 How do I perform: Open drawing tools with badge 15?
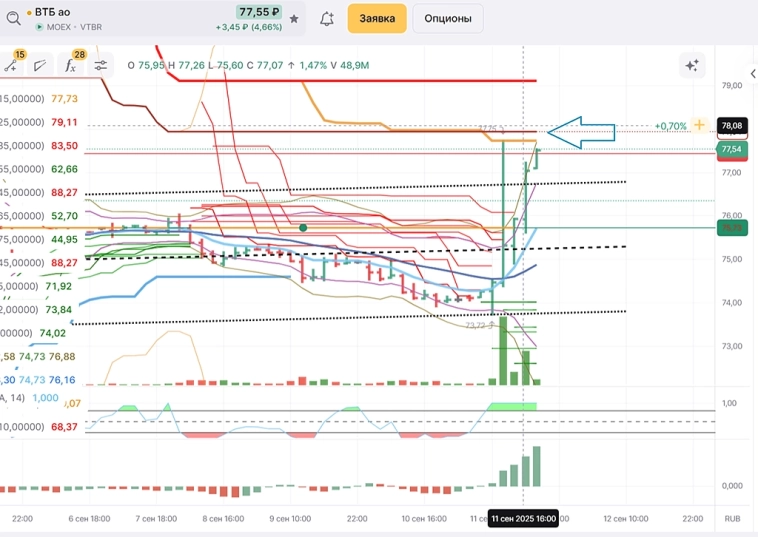[12, 65]
